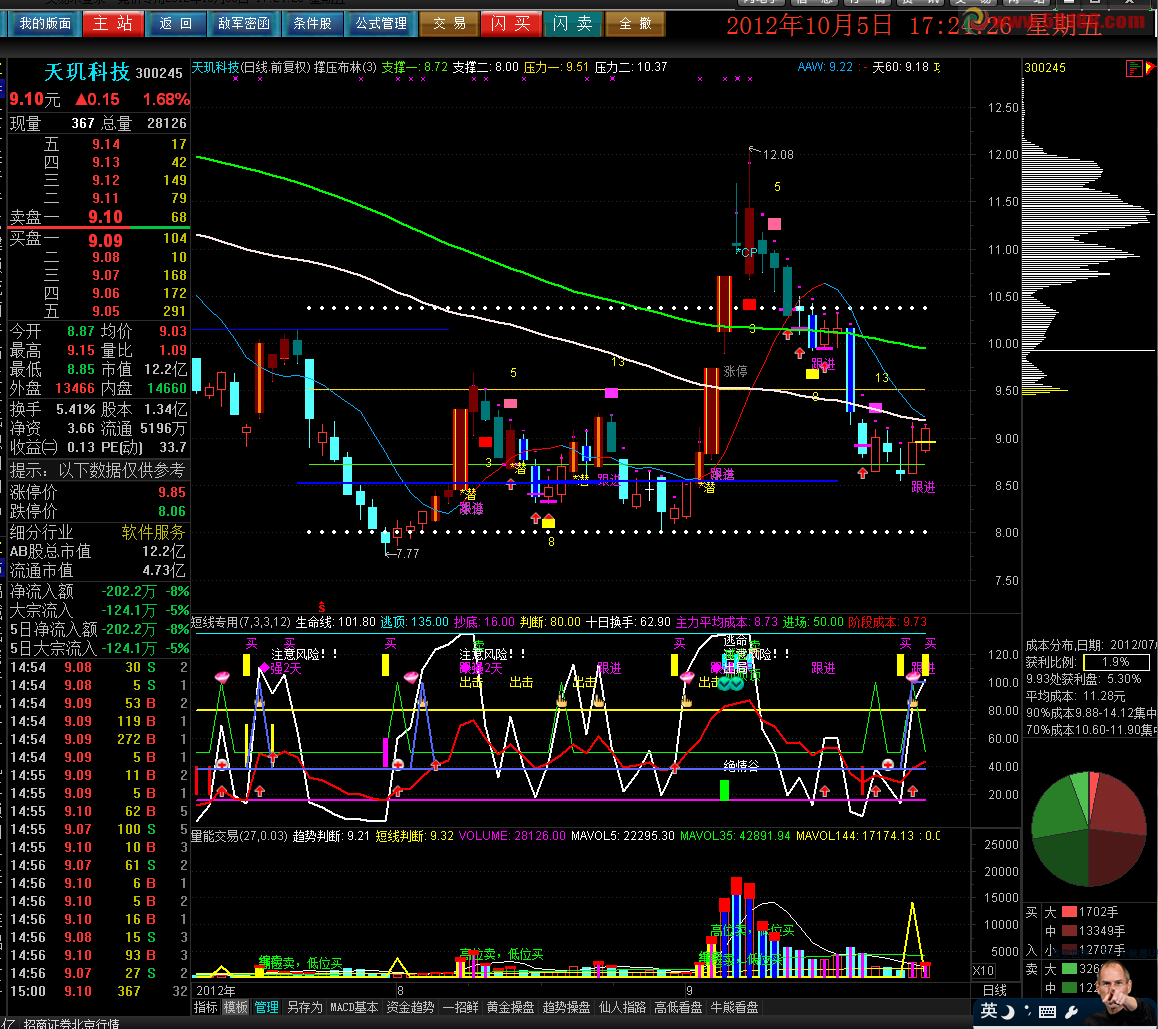Click the 张停 label on the candlestick chart
Screen dimensions: 1158x1029
click(x=735, y=371)
